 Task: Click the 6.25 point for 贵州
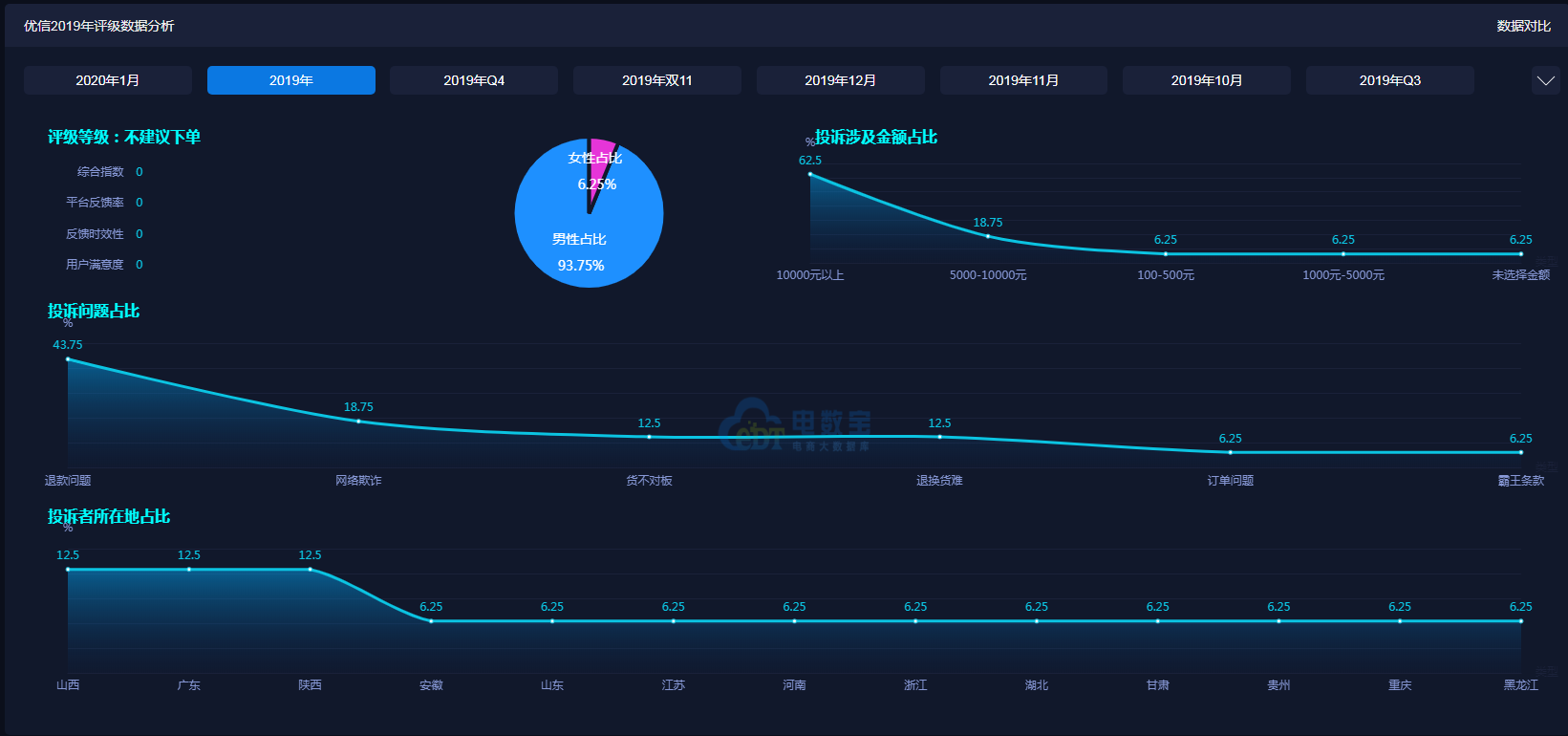tap(1278, 620)
